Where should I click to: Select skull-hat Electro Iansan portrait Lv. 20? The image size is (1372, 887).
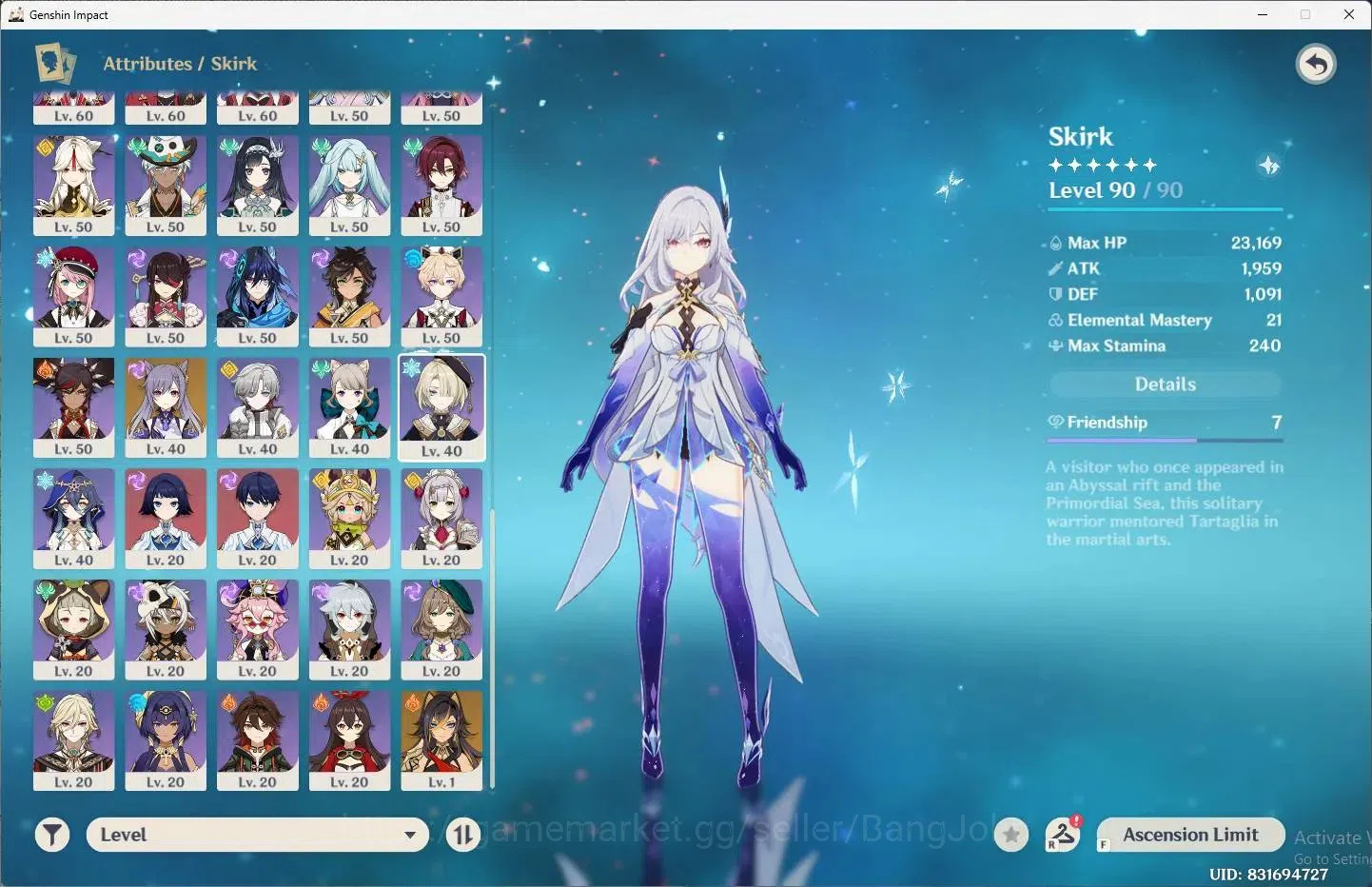point(166,630)
